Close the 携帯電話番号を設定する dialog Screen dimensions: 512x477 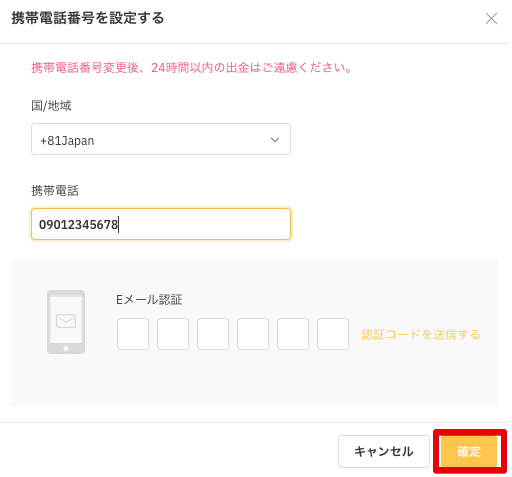coord(491,19)
